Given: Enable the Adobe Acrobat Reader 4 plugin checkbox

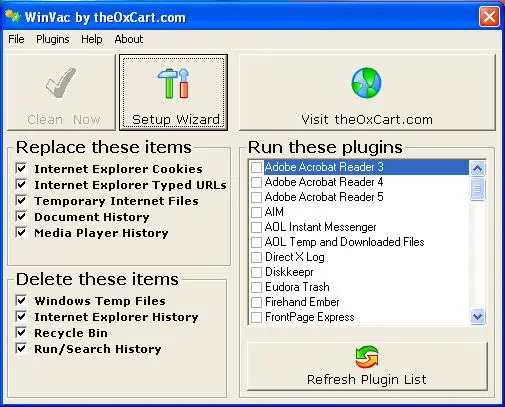Looking at the screenshot, I should [x=256, y=182].
